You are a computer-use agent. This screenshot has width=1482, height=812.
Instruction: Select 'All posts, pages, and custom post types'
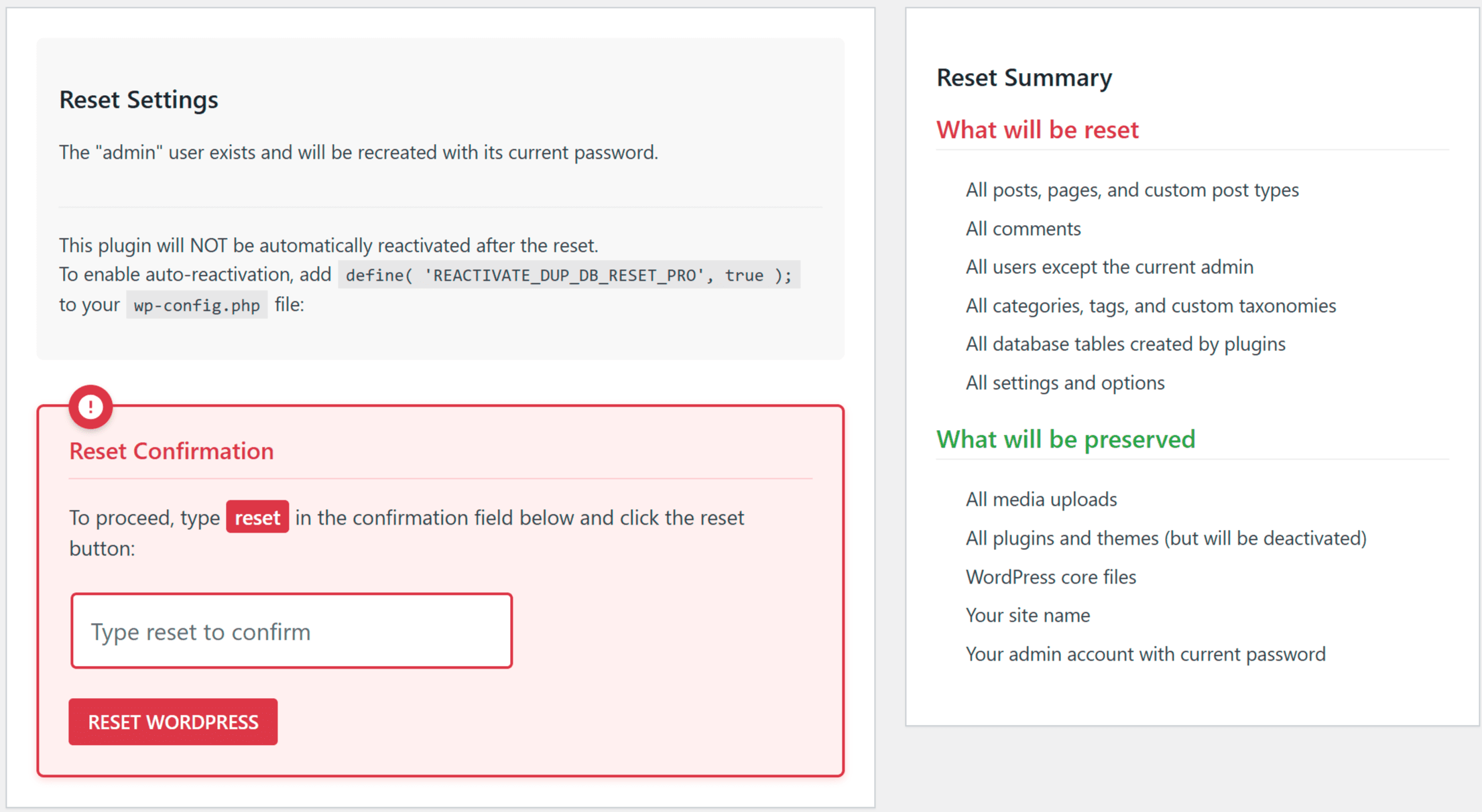(x=1131, y=190)
